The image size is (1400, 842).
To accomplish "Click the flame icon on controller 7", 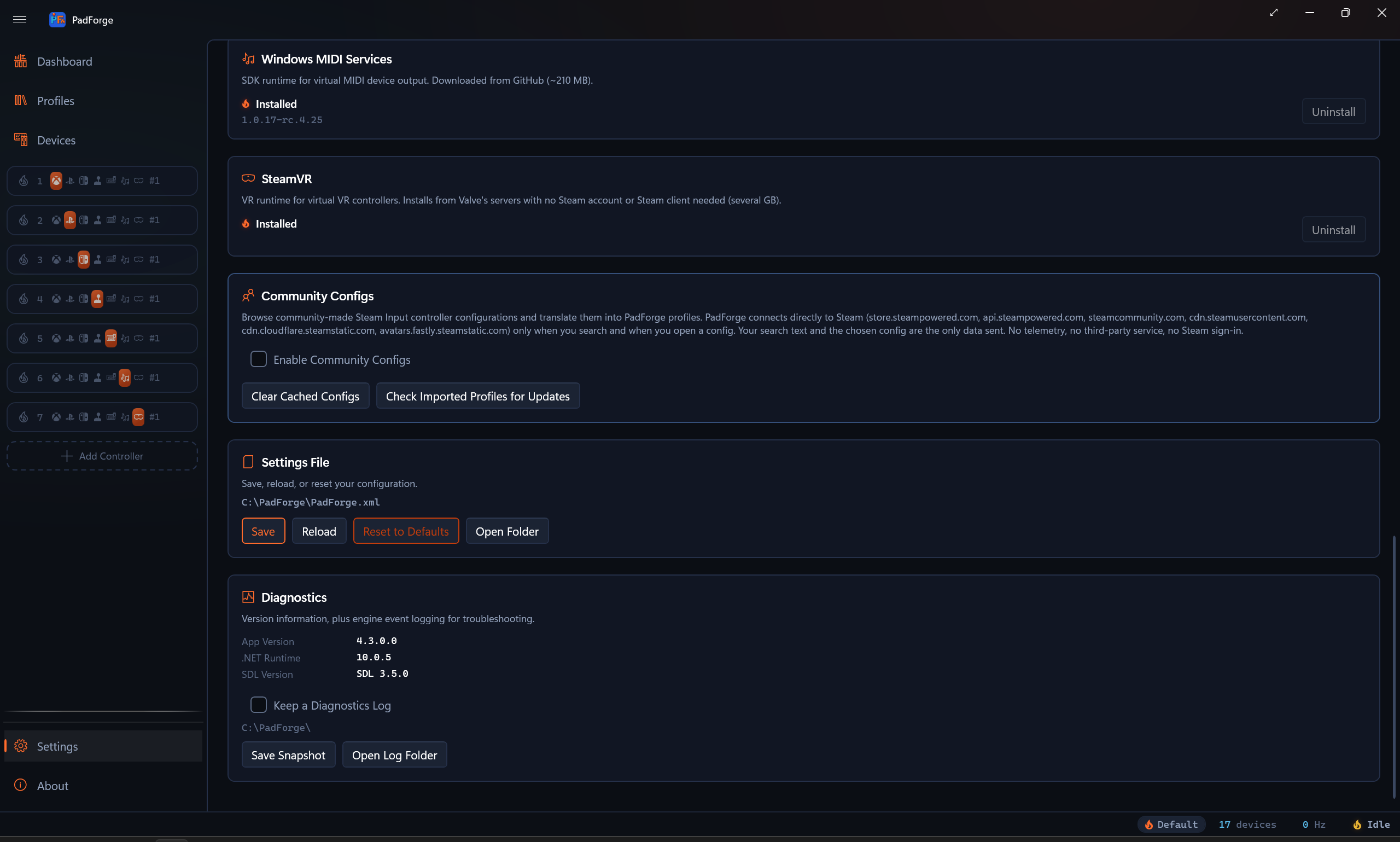I will tap(24, 417).
